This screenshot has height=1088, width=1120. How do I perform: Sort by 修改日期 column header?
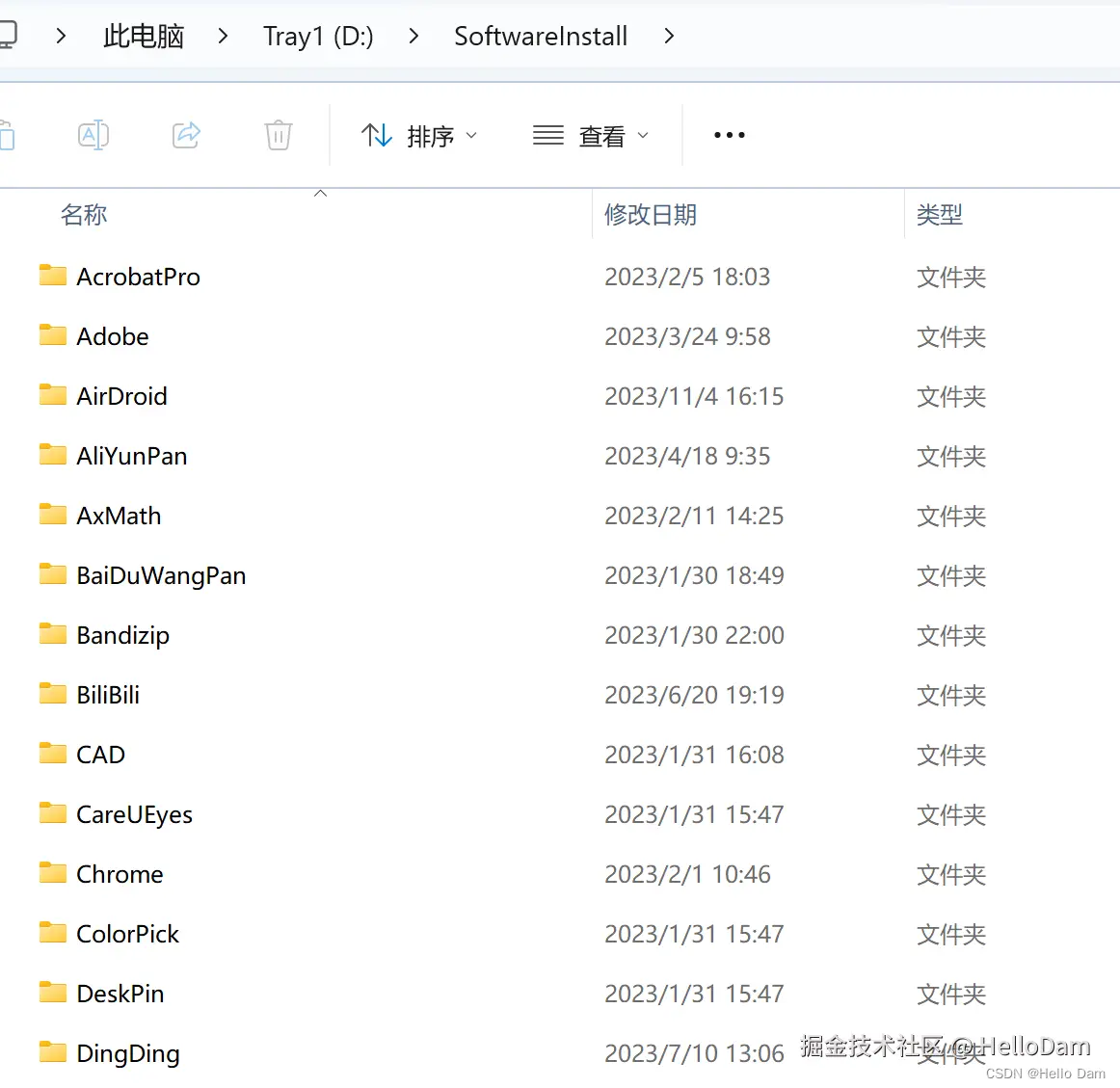(x=650, y=214)
